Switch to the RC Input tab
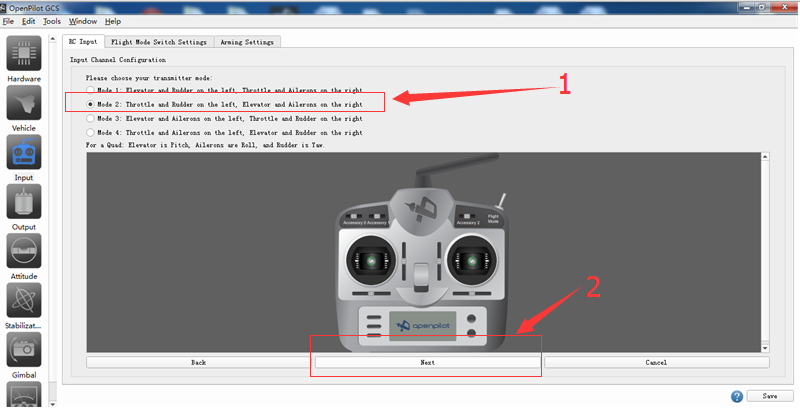This screenshot has height=413, width=800. [83, 41]
